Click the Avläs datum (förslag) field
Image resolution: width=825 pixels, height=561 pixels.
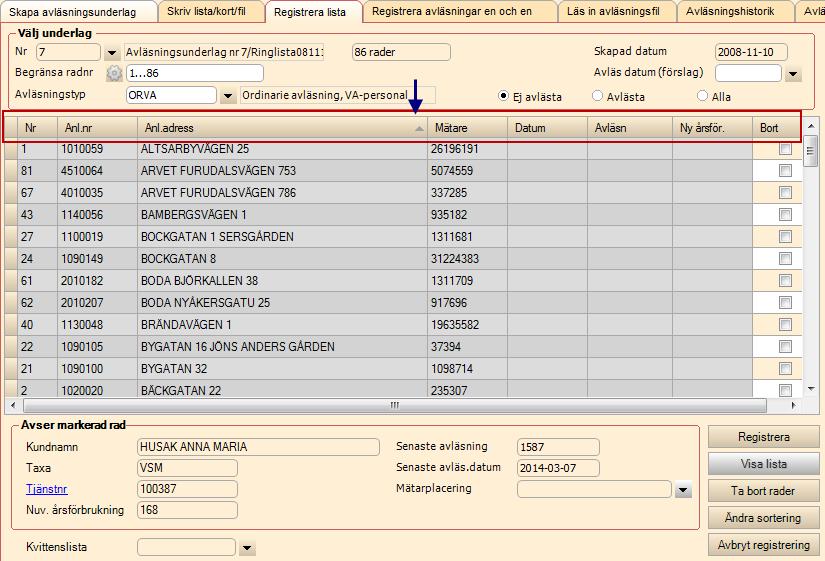(748, 73)
